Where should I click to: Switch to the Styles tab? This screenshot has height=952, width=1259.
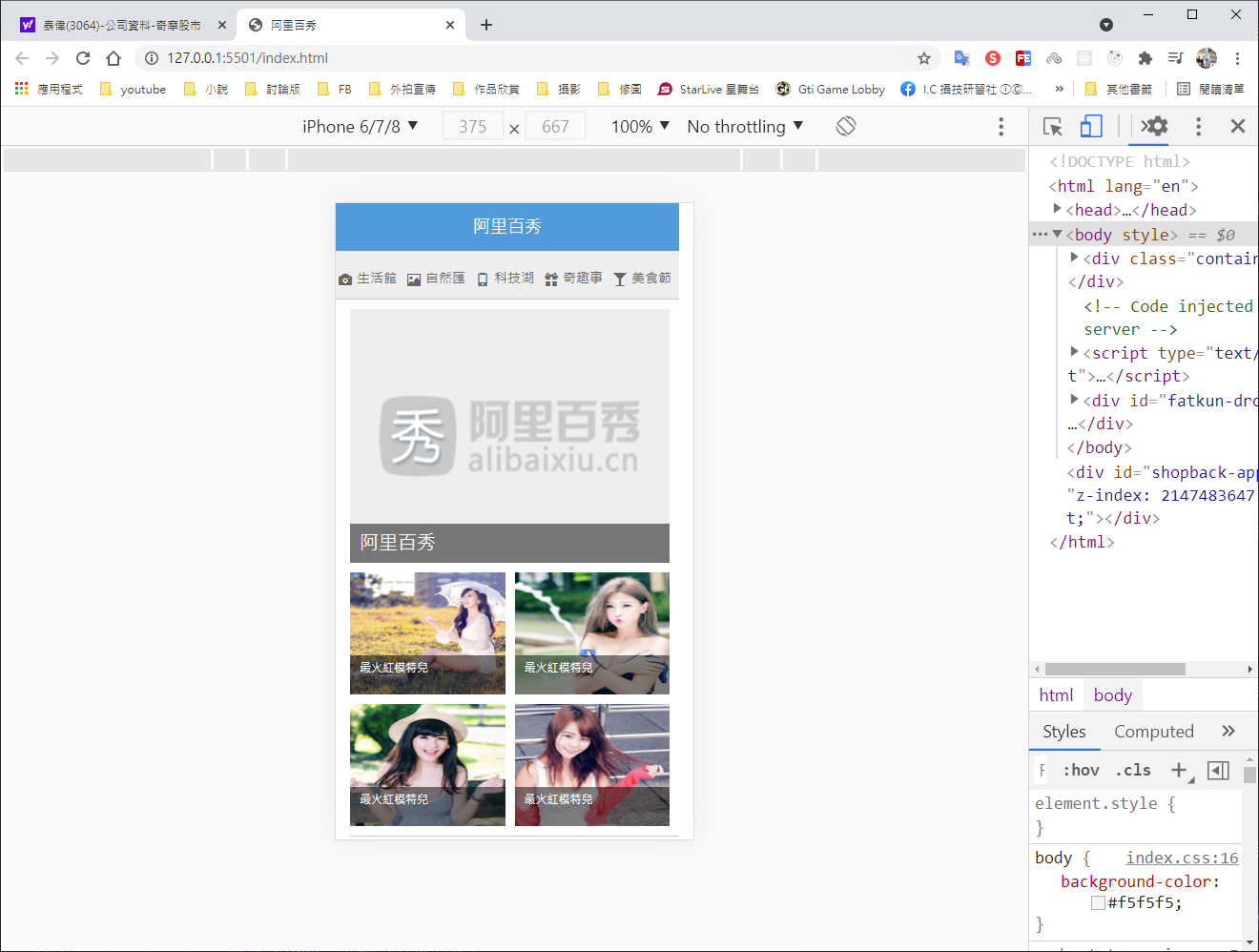click(x=1064, y=732)
